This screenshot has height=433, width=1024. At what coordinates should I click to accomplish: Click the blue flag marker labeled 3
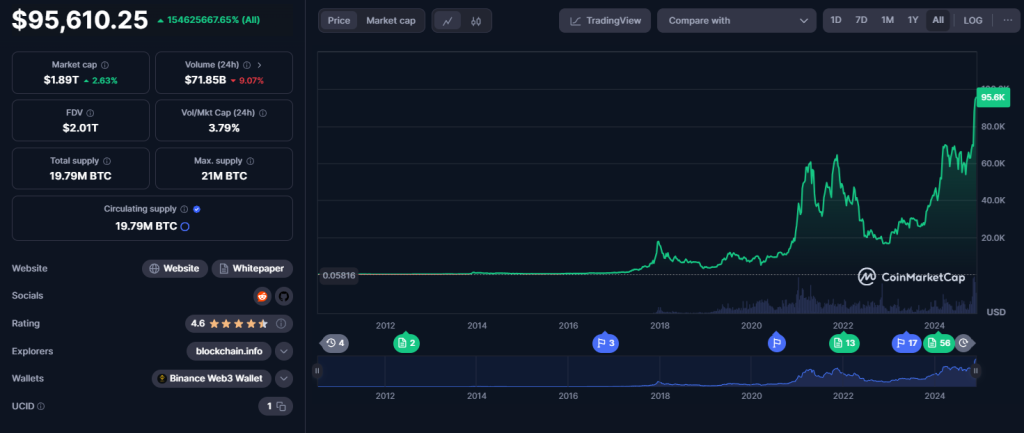(605, 342)
